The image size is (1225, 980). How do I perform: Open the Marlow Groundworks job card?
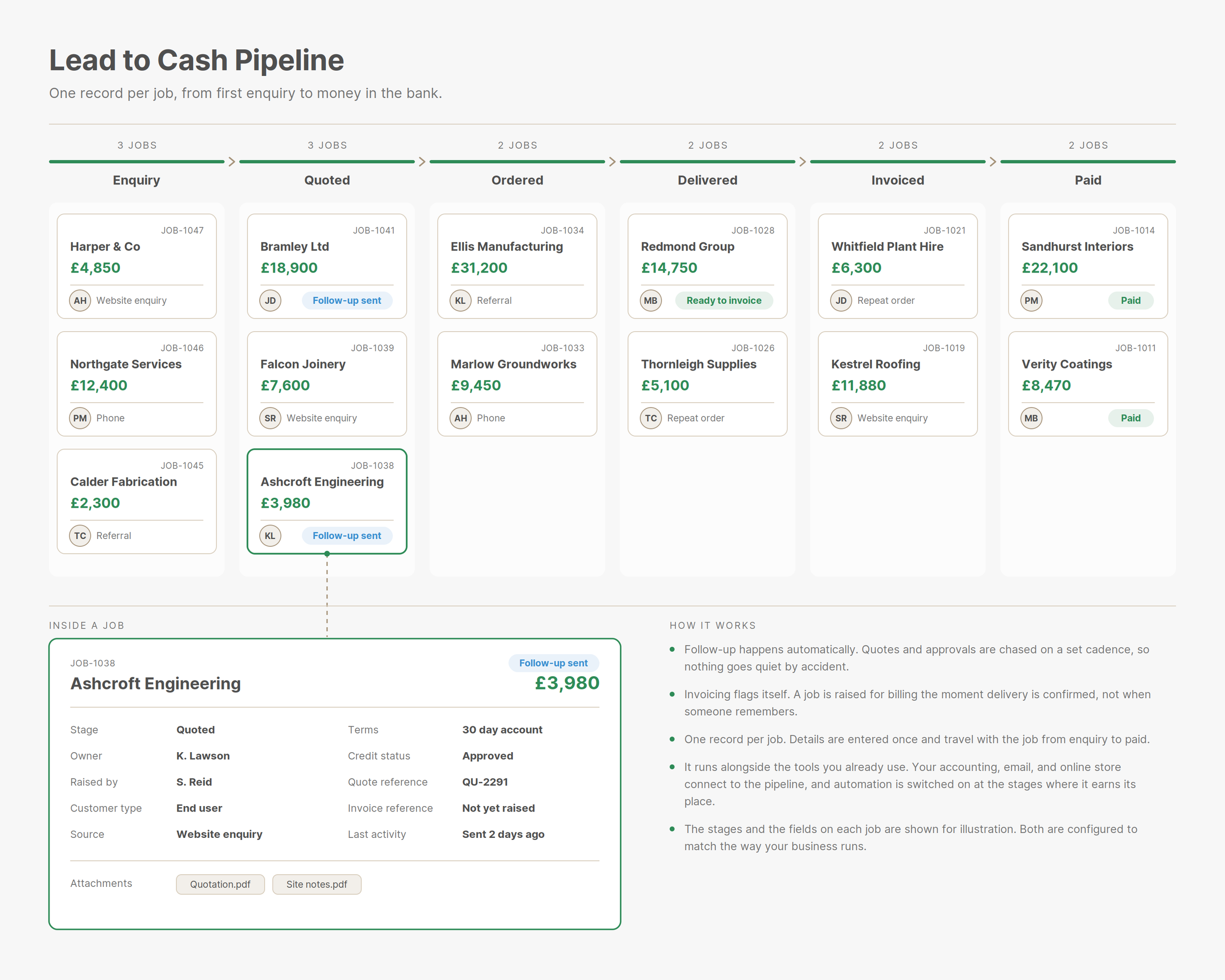pos(517,384)
